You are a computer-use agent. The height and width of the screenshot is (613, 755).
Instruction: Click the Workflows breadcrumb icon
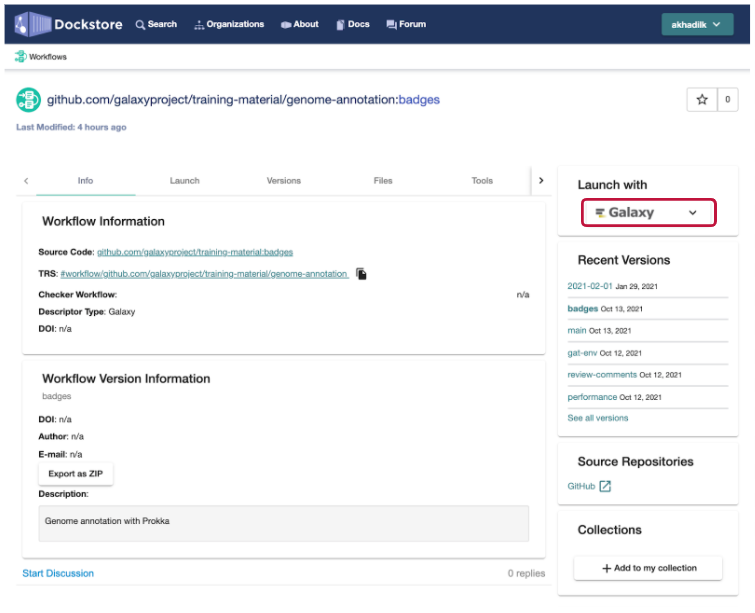pyautogui.click(x=20, y=56)
